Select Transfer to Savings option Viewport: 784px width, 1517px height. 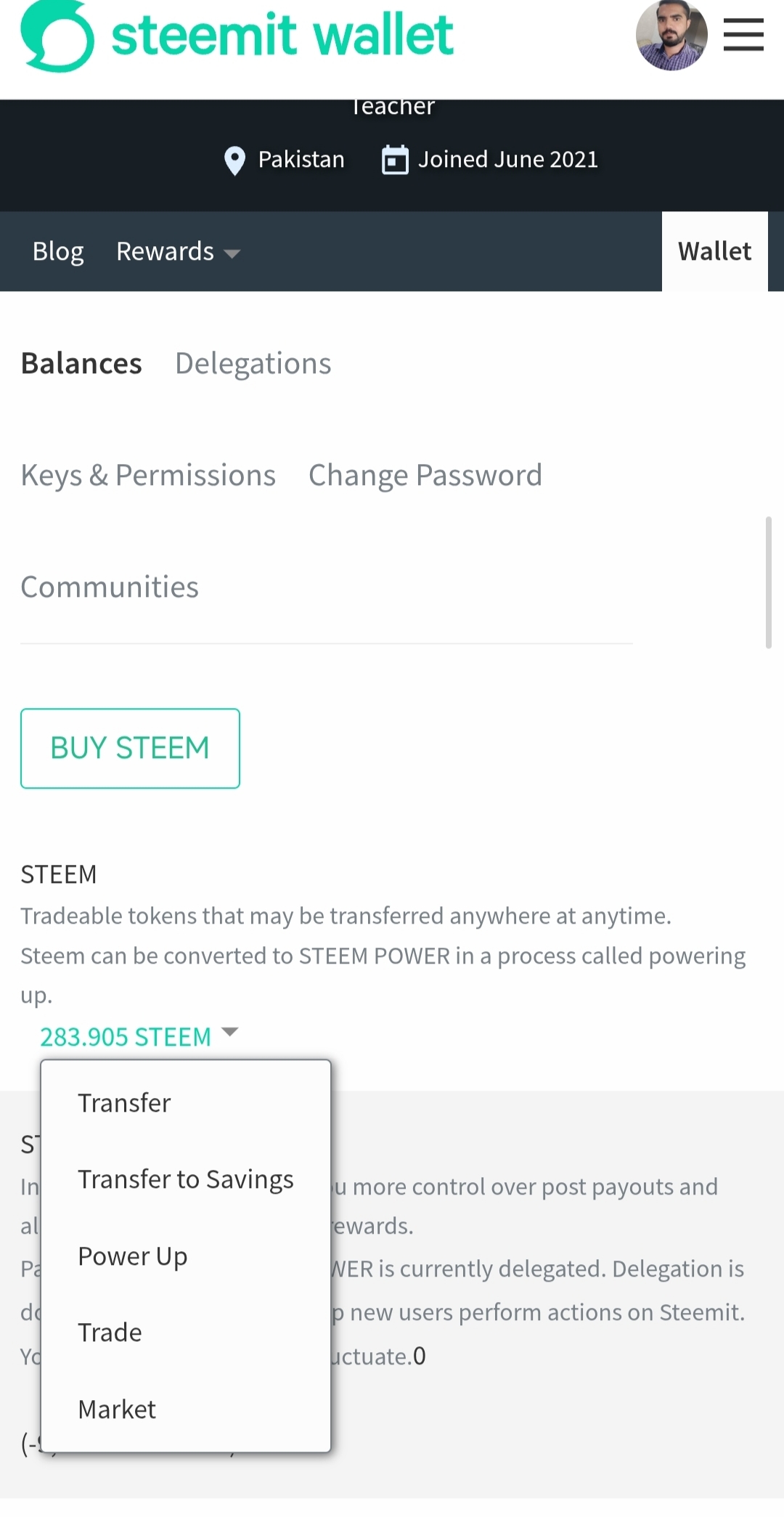pyautogui.click(x=186, y=1179)
